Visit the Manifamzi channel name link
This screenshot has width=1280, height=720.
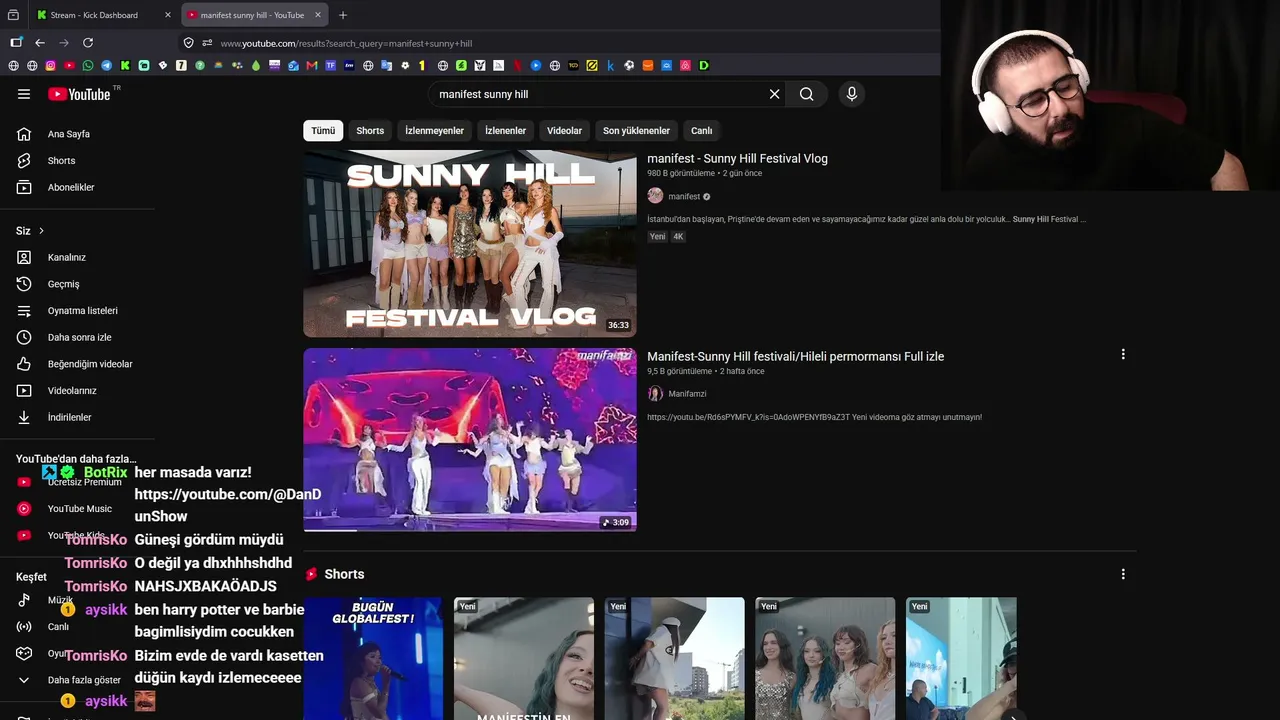[x=686, y=394]
